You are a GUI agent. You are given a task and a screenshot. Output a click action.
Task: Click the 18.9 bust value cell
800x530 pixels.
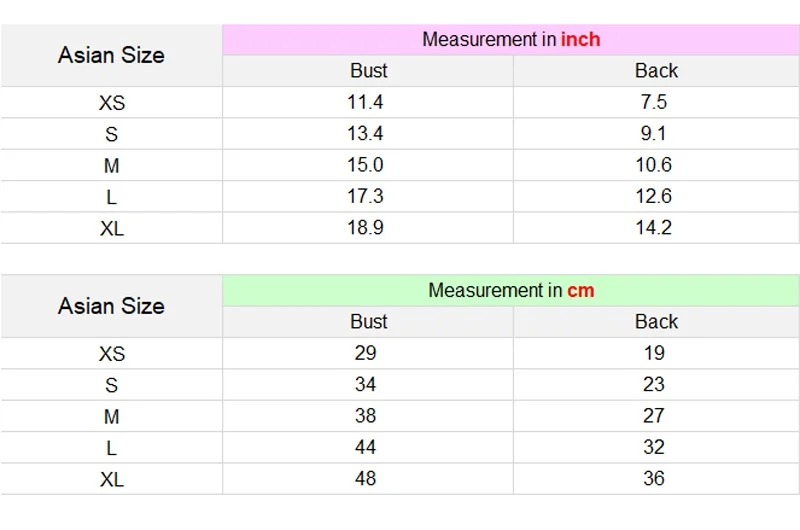365,228
